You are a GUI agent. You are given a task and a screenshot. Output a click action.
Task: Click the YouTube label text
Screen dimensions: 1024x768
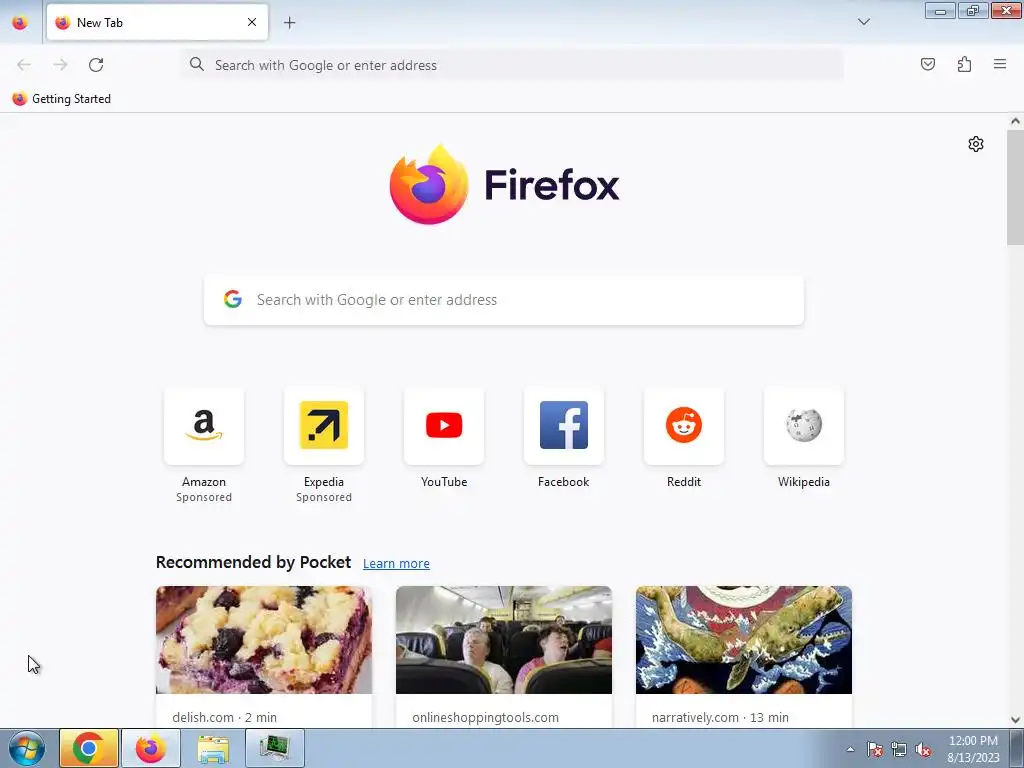[444, 482]
